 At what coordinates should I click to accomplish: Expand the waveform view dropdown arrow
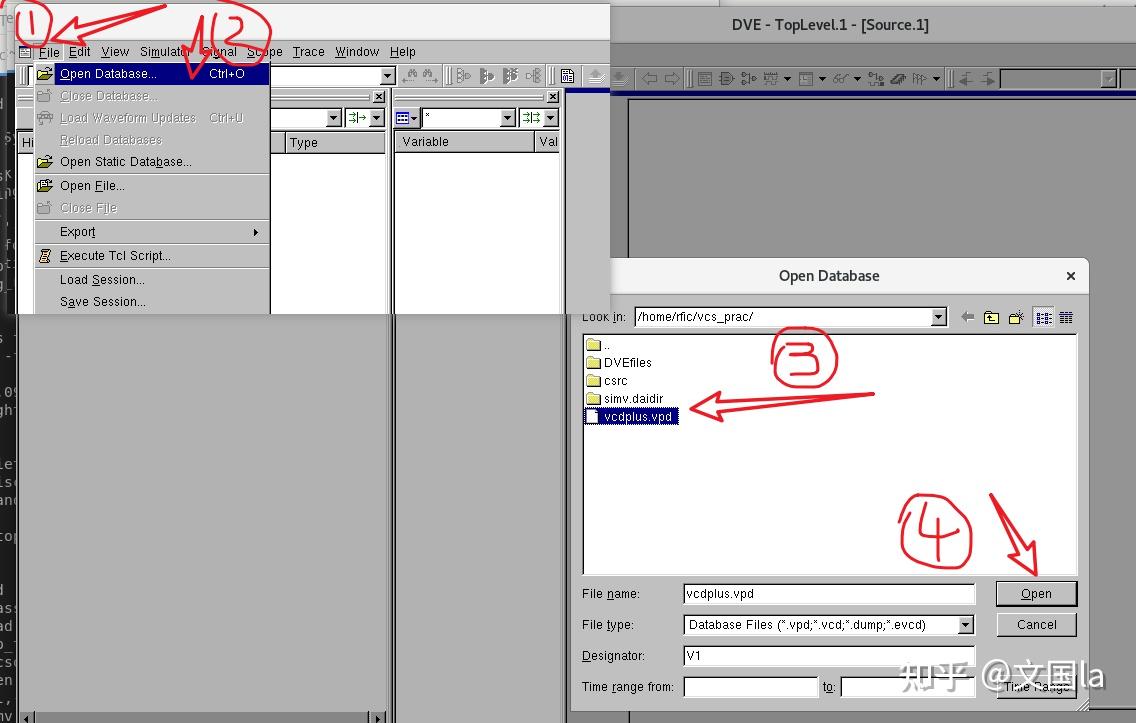pos(788,79)
